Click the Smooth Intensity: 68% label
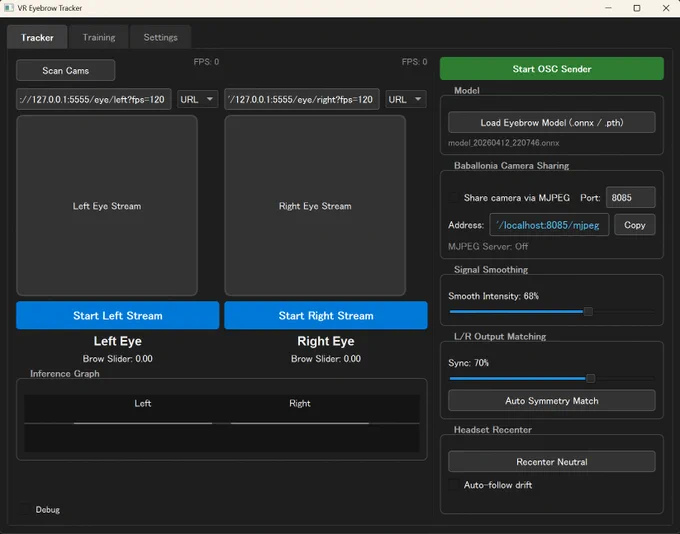 click(x=494, y=296)
